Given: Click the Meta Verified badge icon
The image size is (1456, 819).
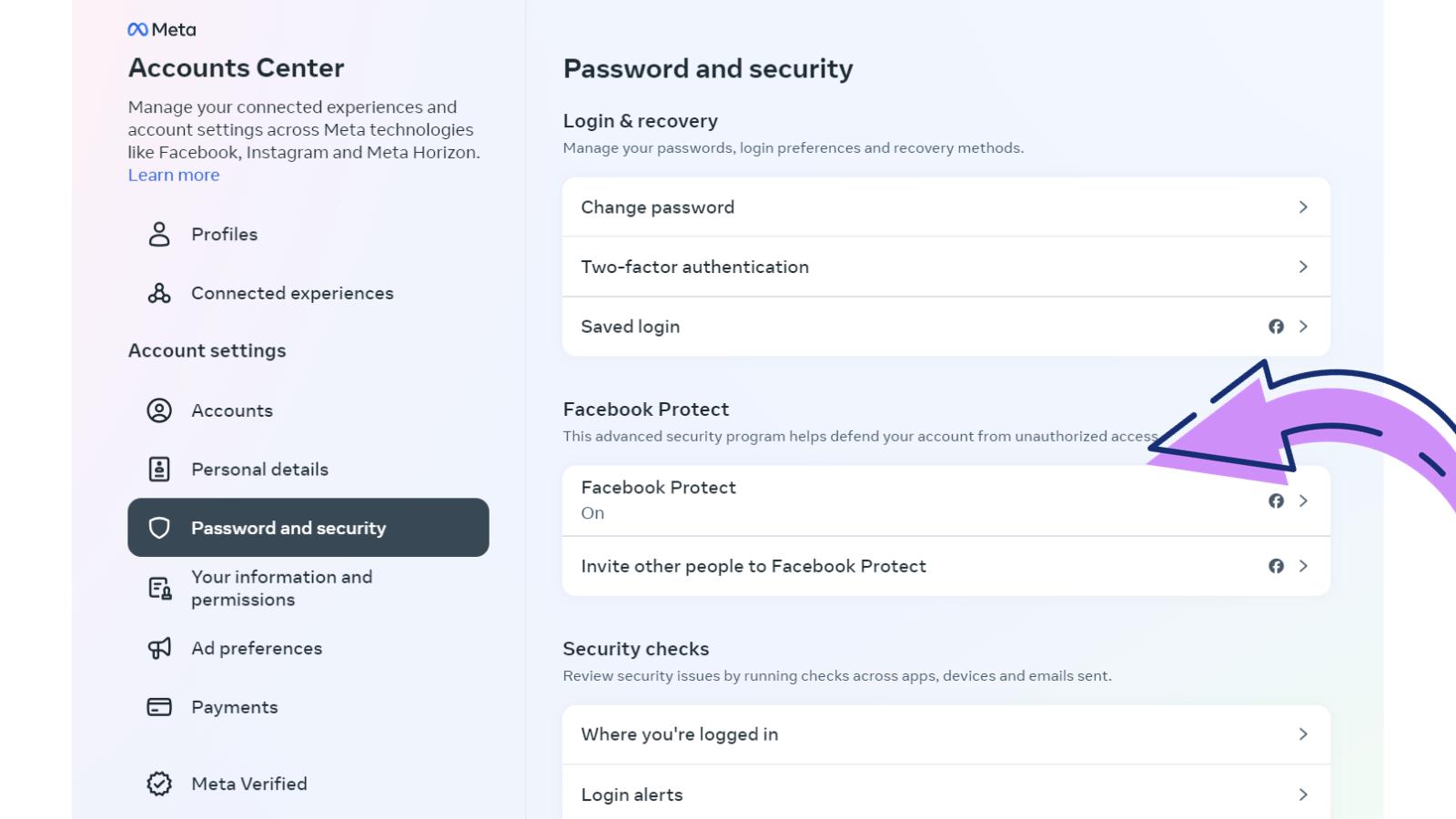Looking at the screenshot, I should coord(159,784).
